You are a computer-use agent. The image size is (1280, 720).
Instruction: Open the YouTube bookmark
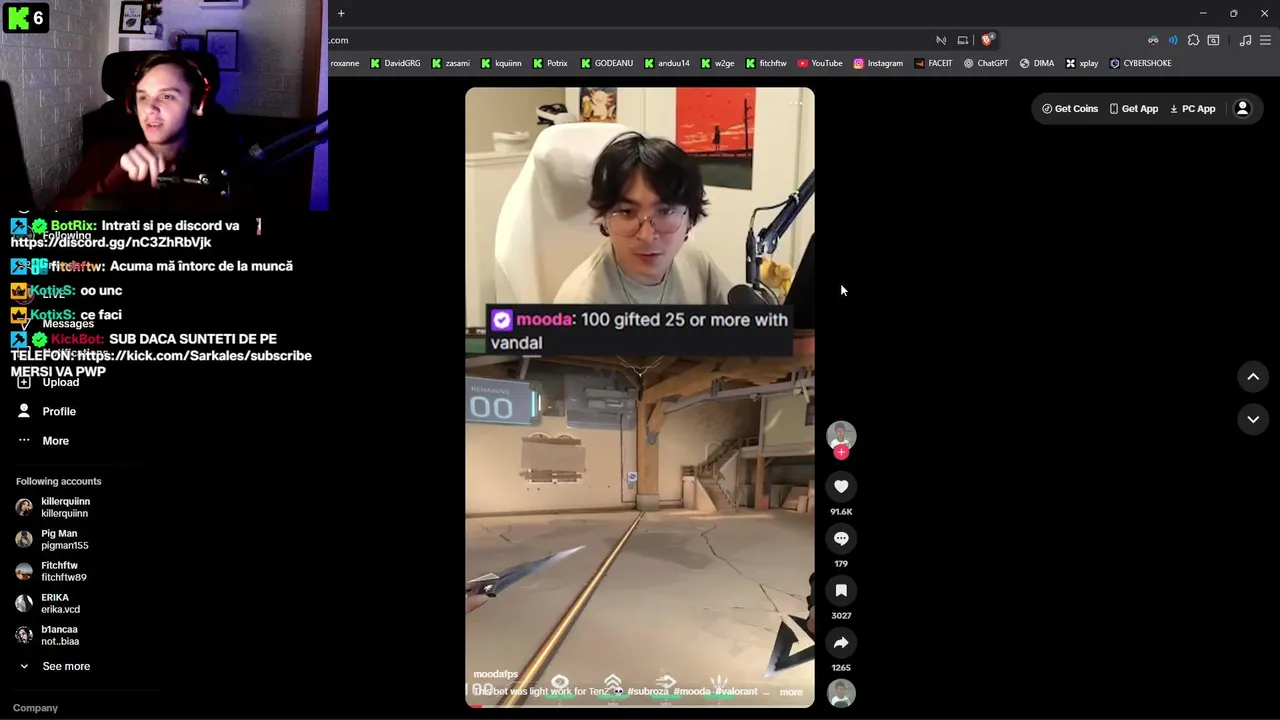820,63
